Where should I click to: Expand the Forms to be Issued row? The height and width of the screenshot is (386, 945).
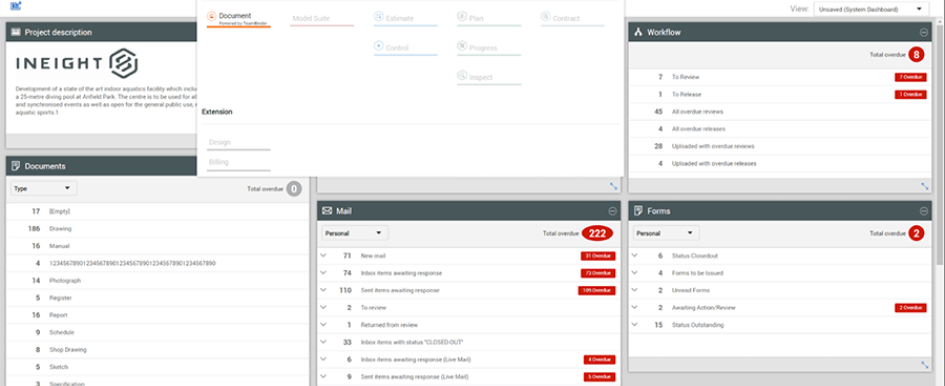[x=635, y=273]
